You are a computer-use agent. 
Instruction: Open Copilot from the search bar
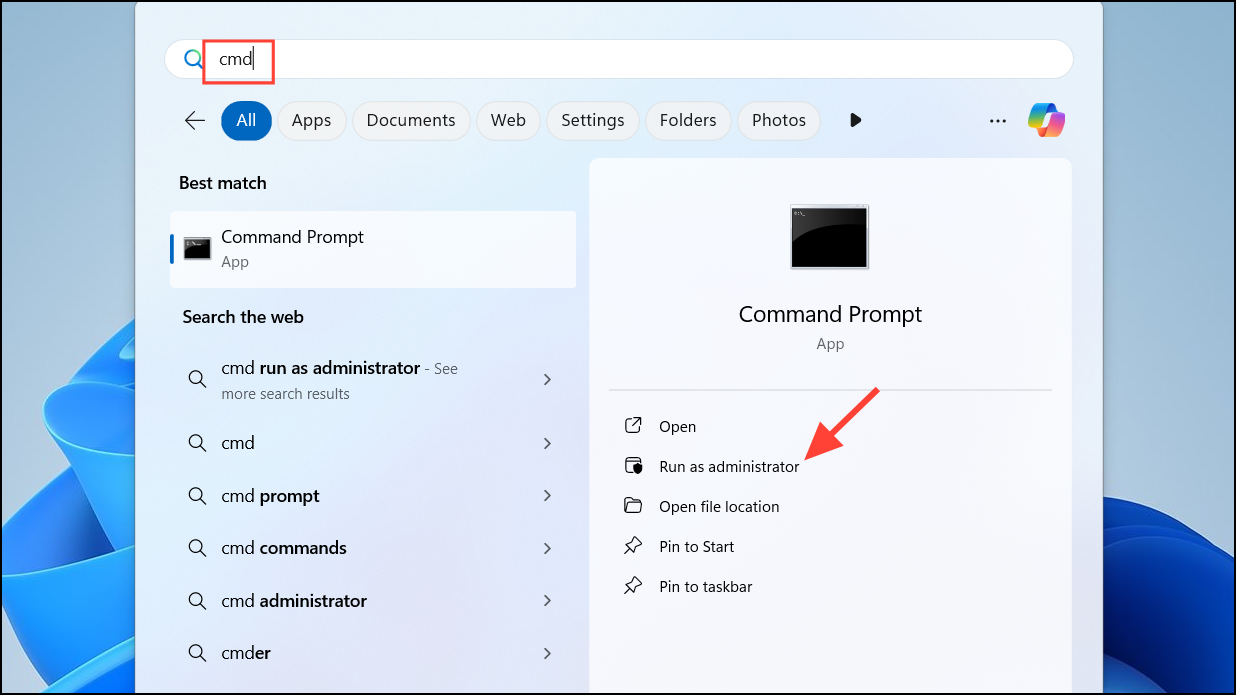pyautogui.click(x=1045, y=120)
